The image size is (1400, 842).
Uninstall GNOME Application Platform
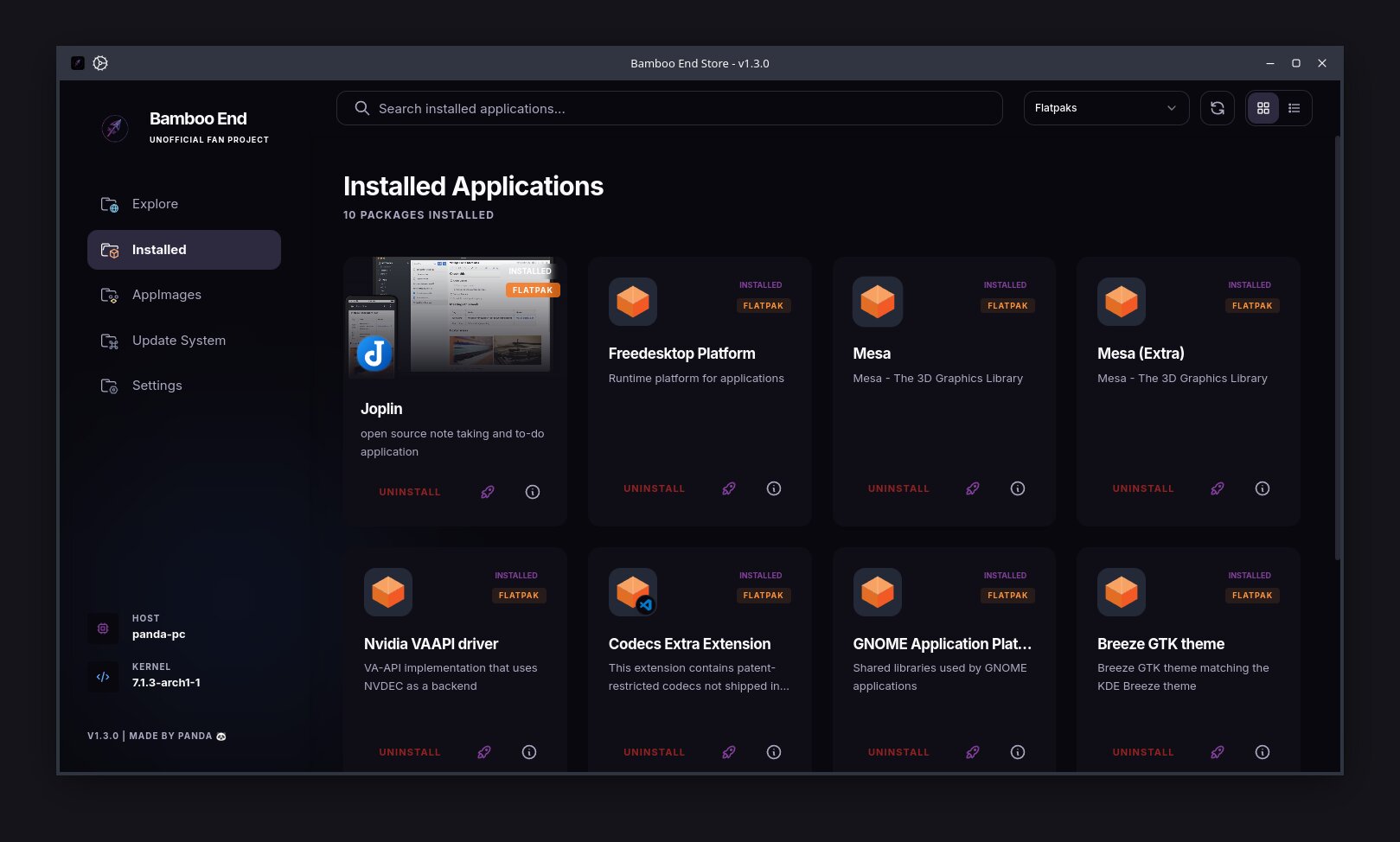tap(899, 752)
